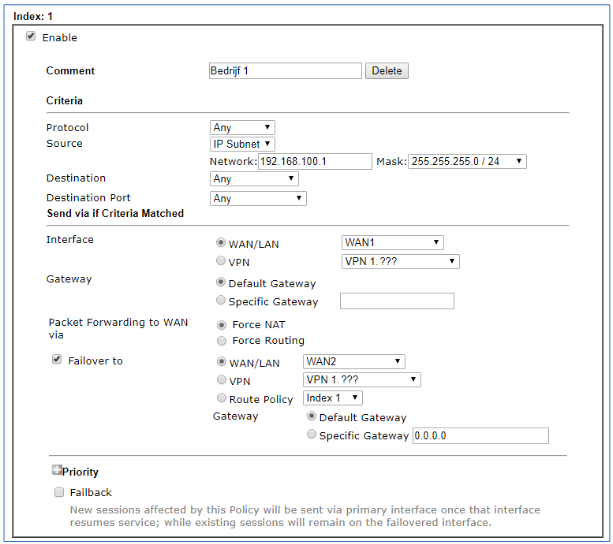
Task: Open the Route Policy Index 1 dropdown
Action: coord(333,398)
